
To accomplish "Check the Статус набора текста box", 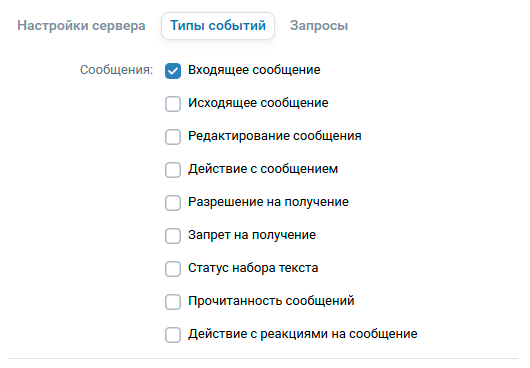I will (173, 269).
